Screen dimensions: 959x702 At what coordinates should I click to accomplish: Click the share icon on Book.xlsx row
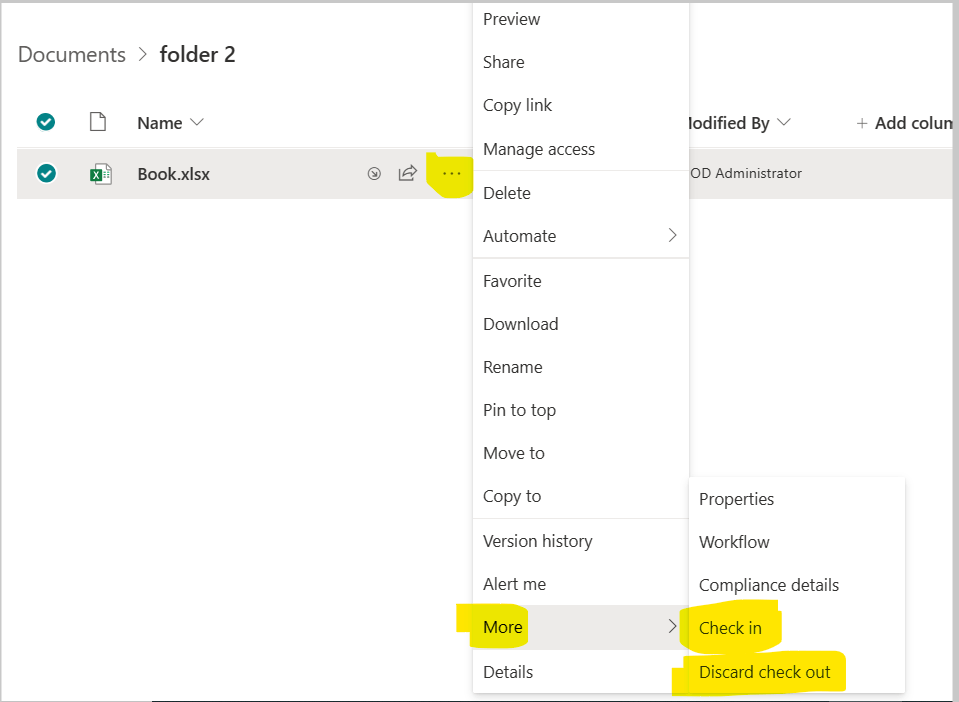click(x=407, y=174)
